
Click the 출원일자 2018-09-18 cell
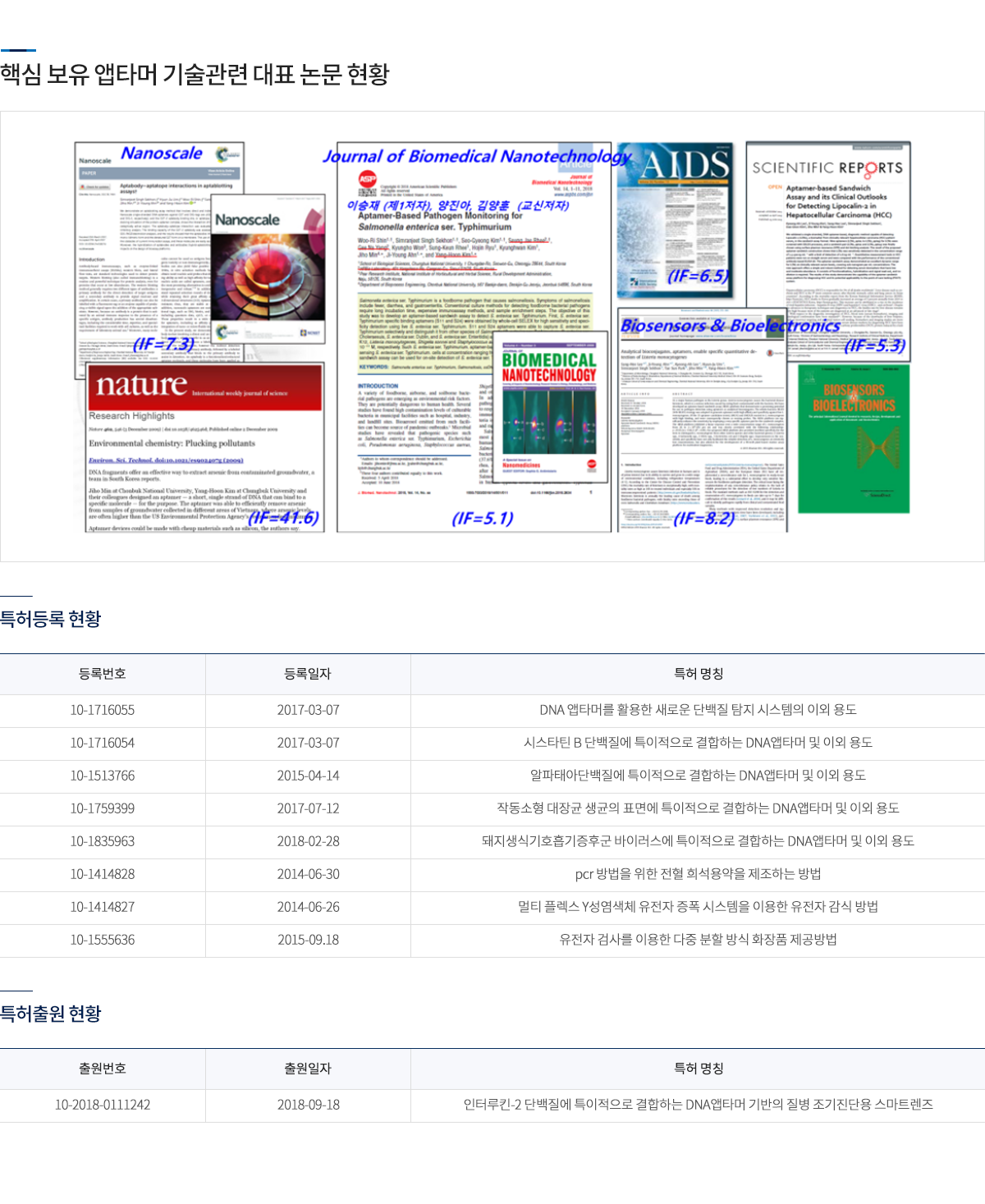click(307, 1105)
